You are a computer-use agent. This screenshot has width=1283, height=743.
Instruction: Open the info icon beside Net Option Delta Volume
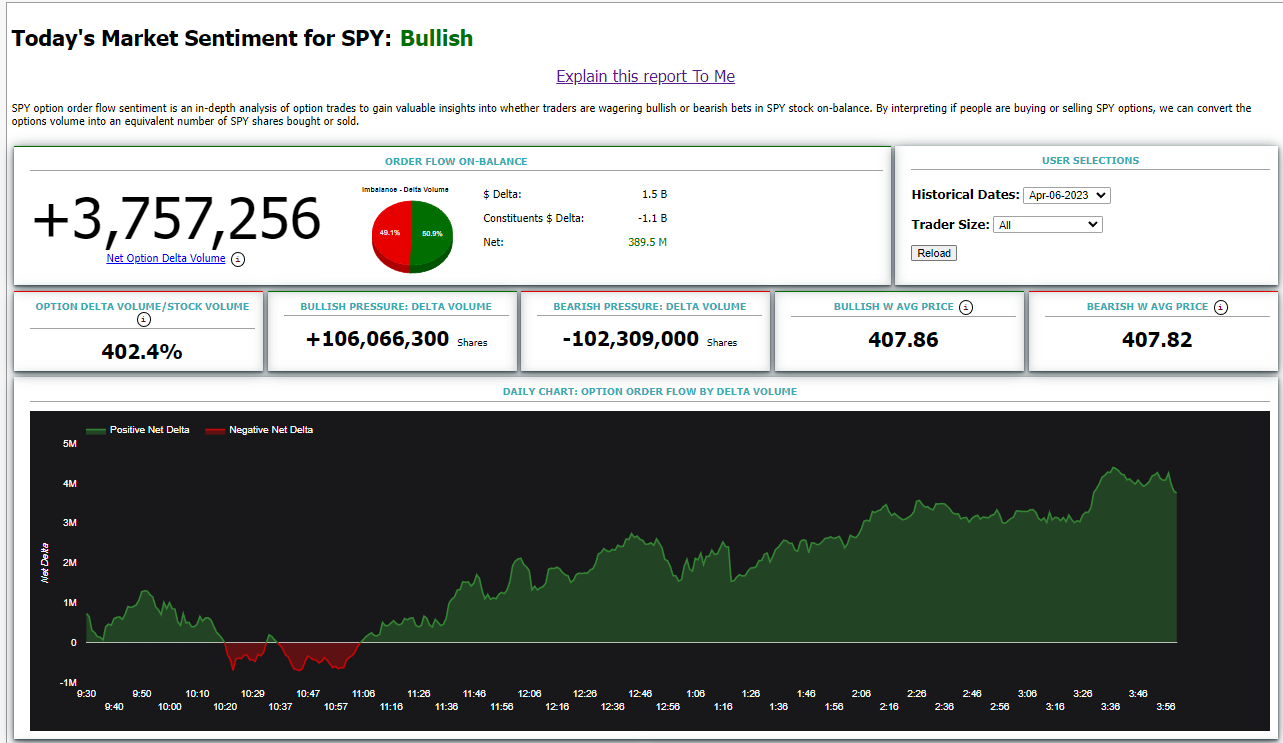pyautogui.click(x=238, y=259)
